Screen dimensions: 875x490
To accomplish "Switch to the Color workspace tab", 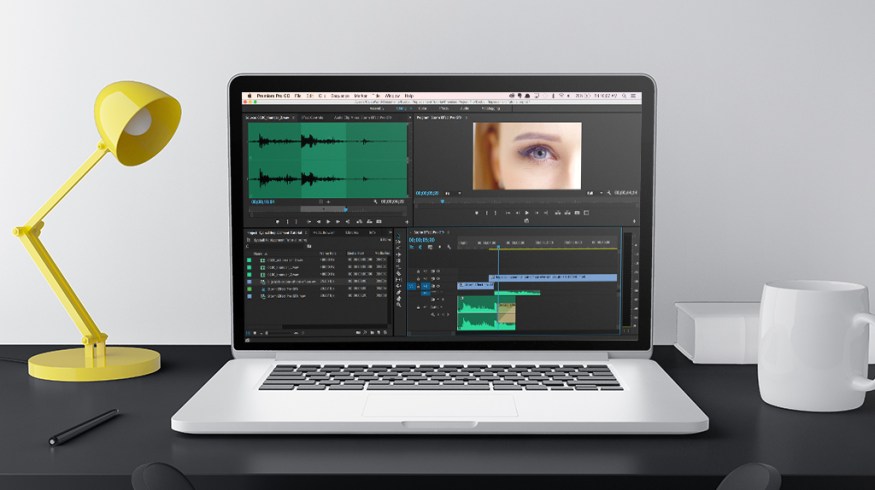I will (x=422, y=108).
